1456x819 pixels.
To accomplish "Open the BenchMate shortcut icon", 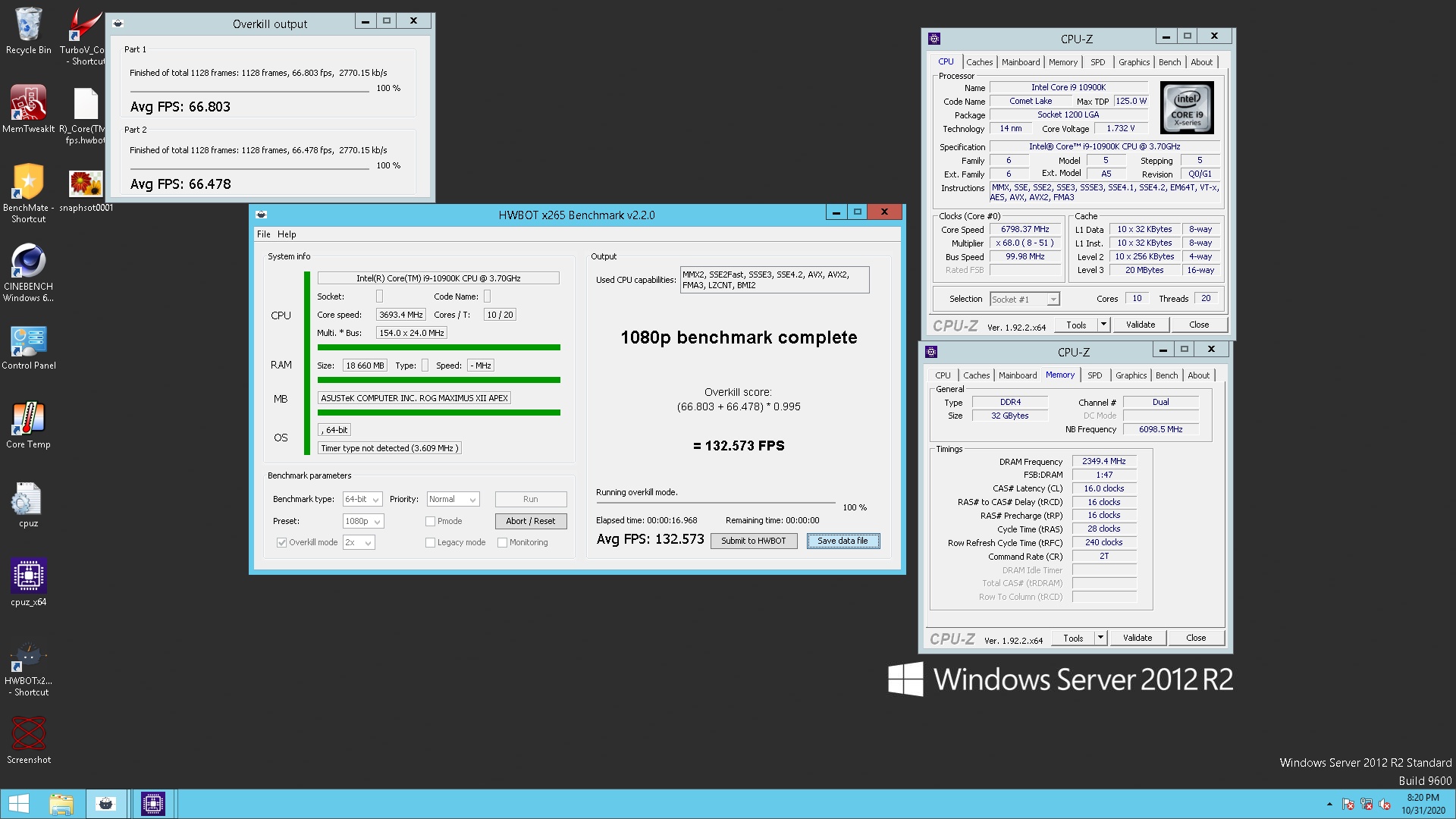I will [x=29, y=193].
